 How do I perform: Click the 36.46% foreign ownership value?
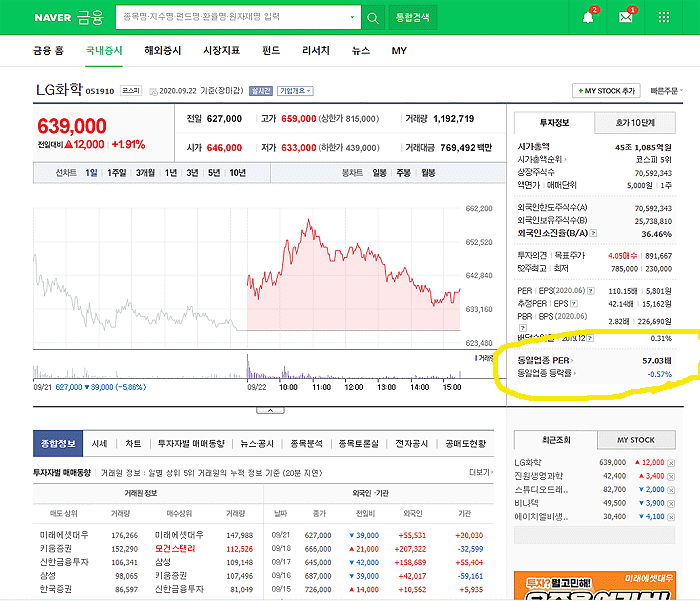click(656, 234)
